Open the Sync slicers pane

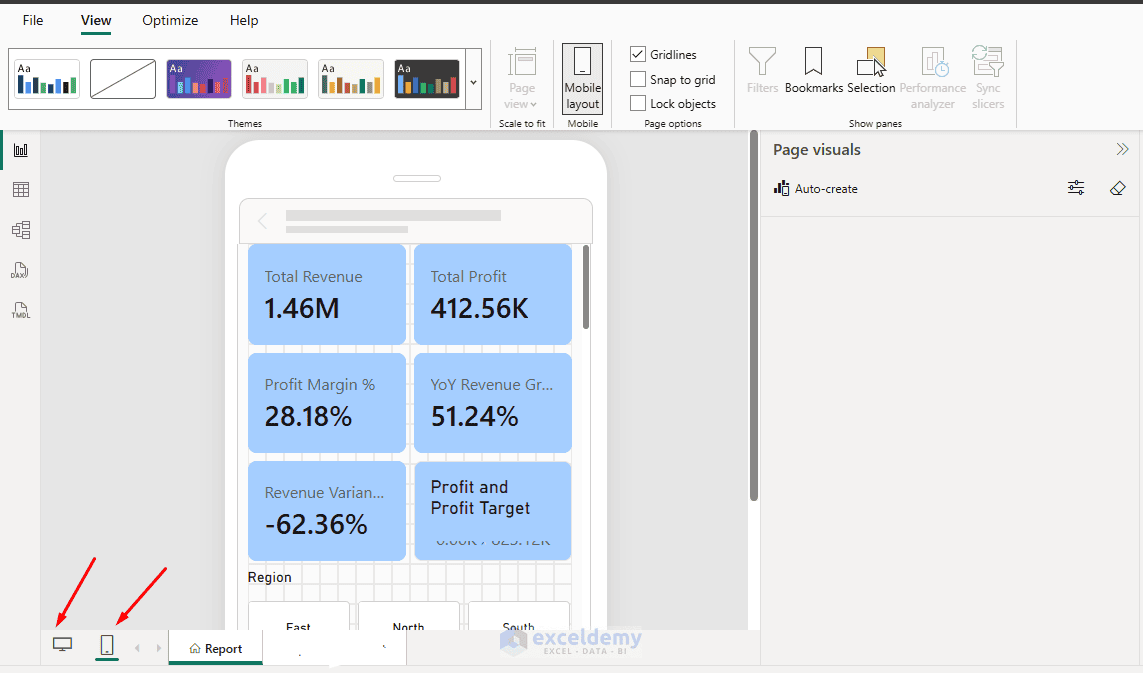988,79
